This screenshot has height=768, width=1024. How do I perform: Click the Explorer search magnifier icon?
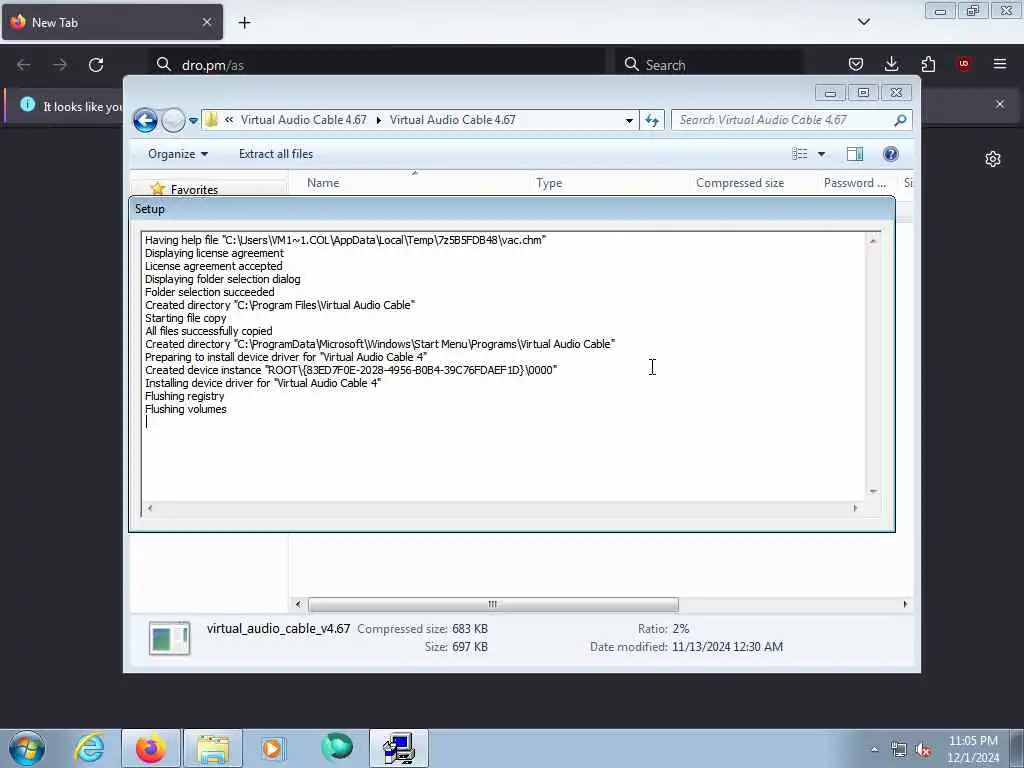point(900,120)
